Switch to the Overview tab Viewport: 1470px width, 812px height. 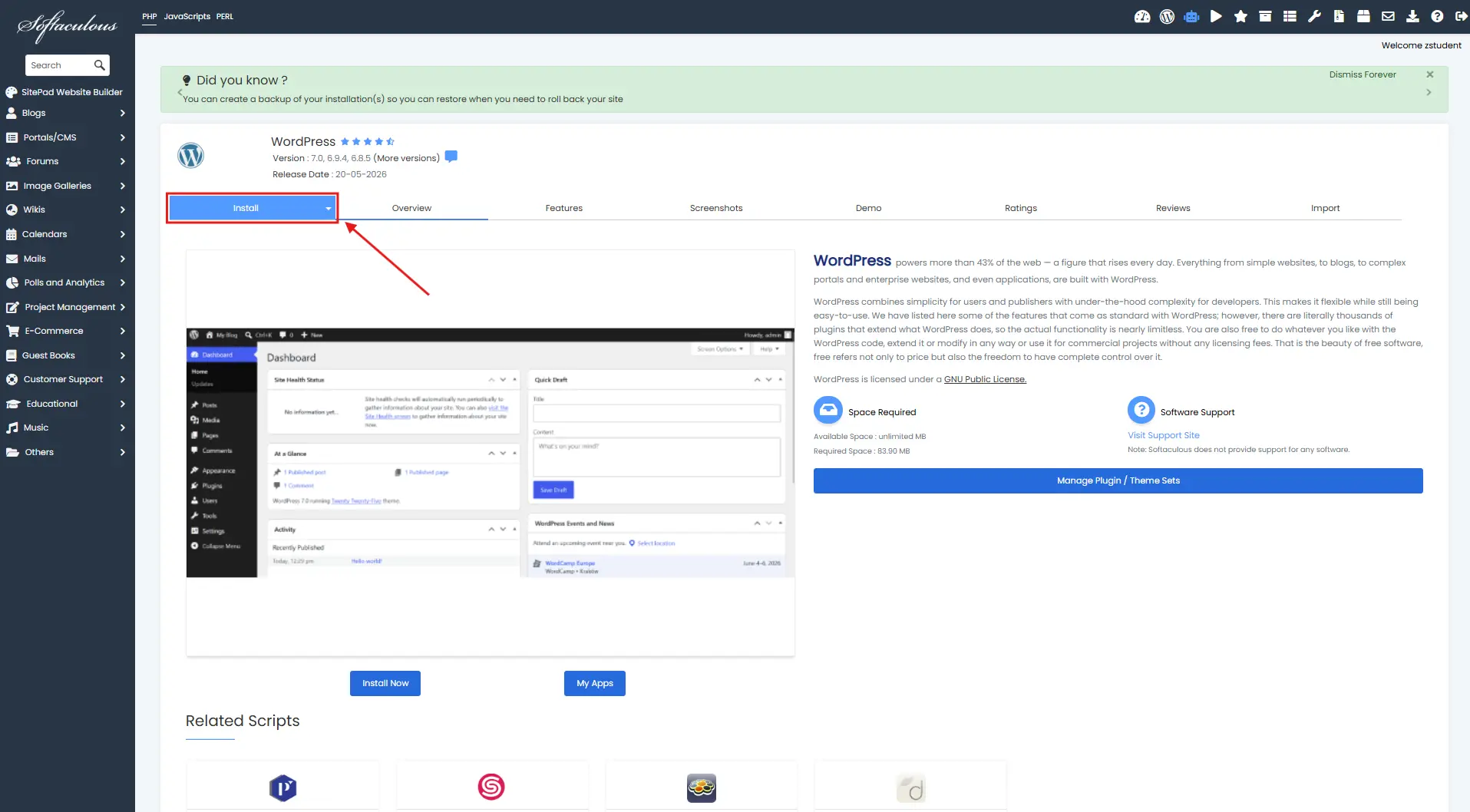pos(411,208)
